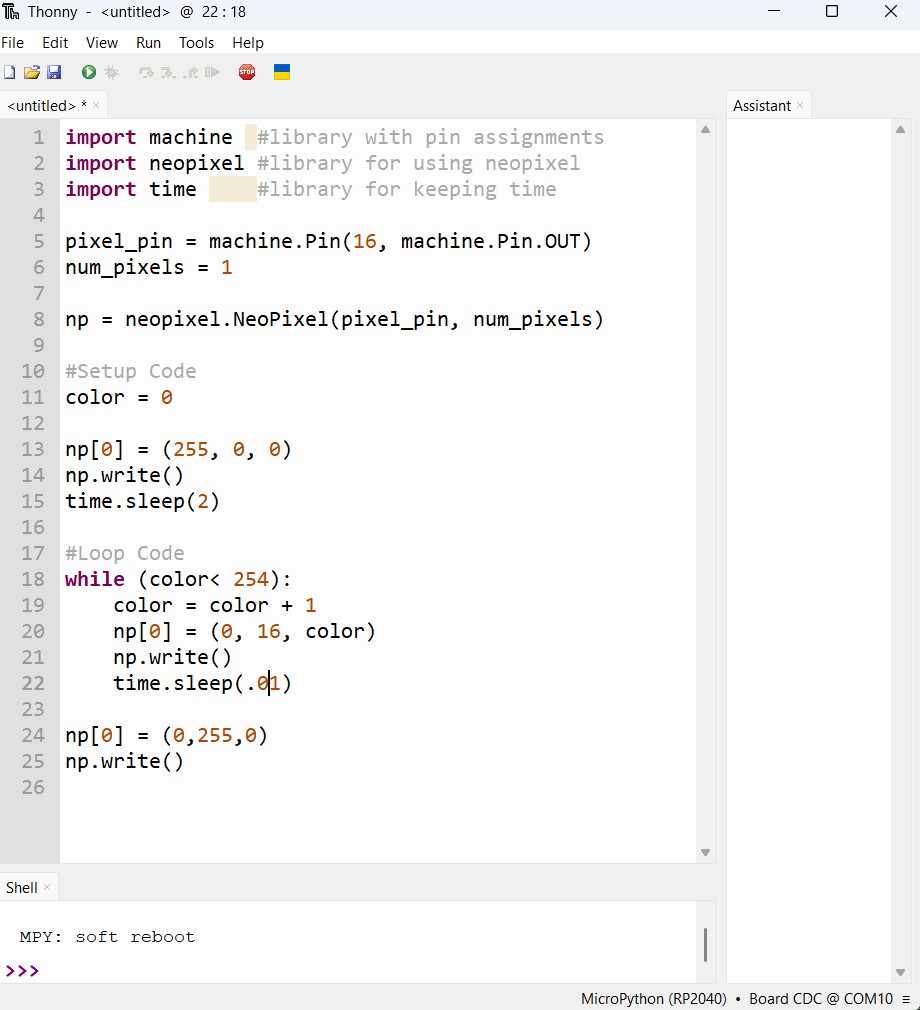Click the Step out debug icon
Image resolution: width=920 pixels, height=1010 pixels.
(x=190, y=72)
